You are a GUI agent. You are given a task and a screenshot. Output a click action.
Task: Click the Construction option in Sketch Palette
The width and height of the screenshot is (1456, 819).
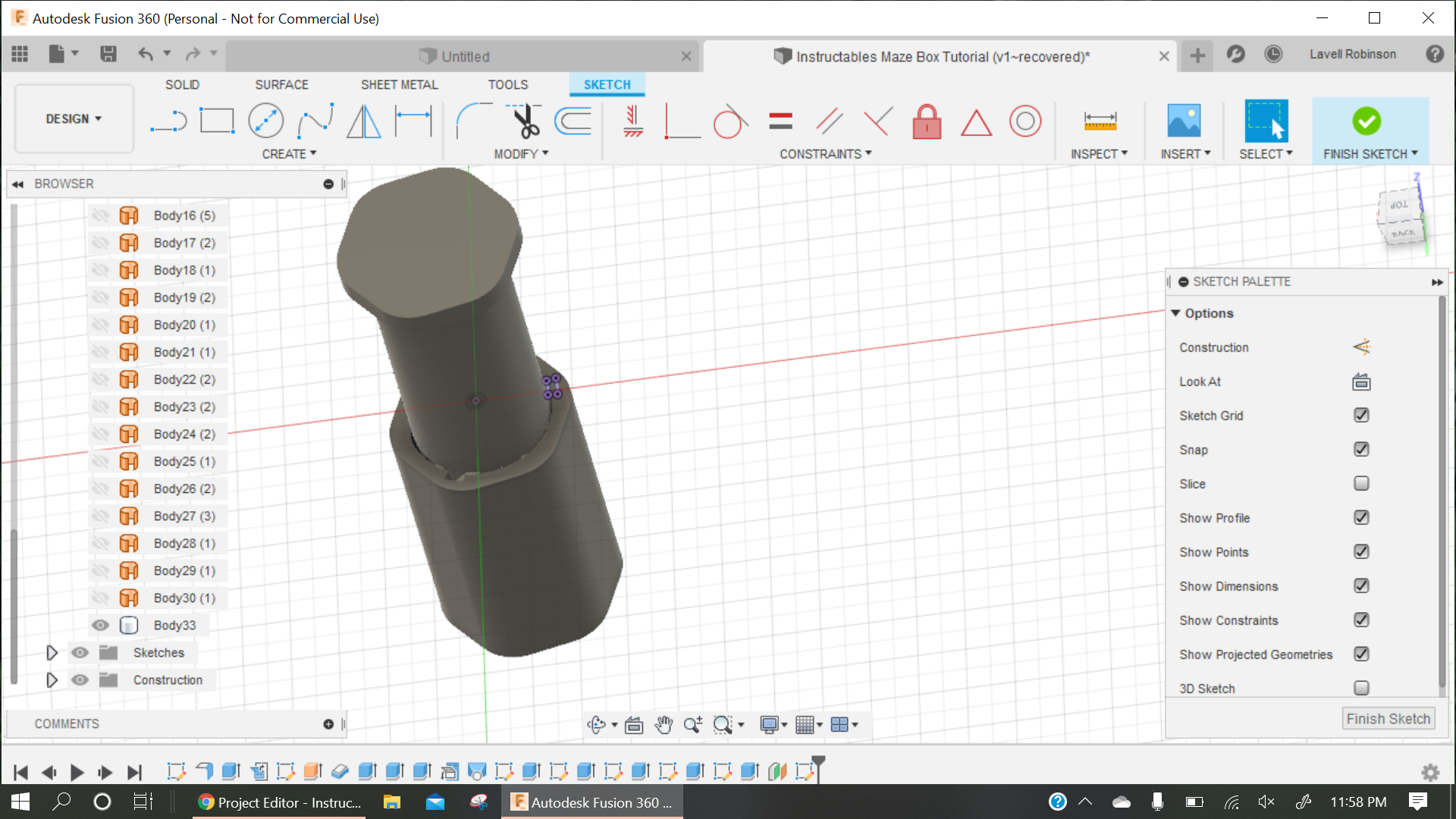point(1361,347)
